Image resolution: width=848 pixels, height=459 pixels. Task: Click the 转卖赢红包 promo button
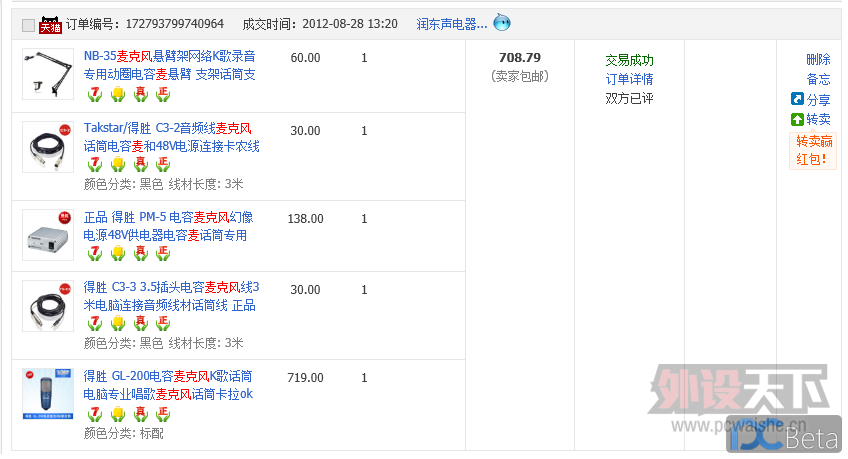click(813, 150)
